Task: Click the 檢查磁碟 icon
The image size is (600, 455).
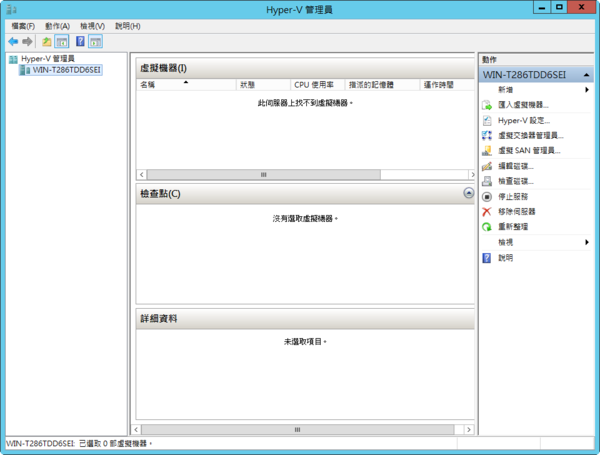Action: [487, 181]
